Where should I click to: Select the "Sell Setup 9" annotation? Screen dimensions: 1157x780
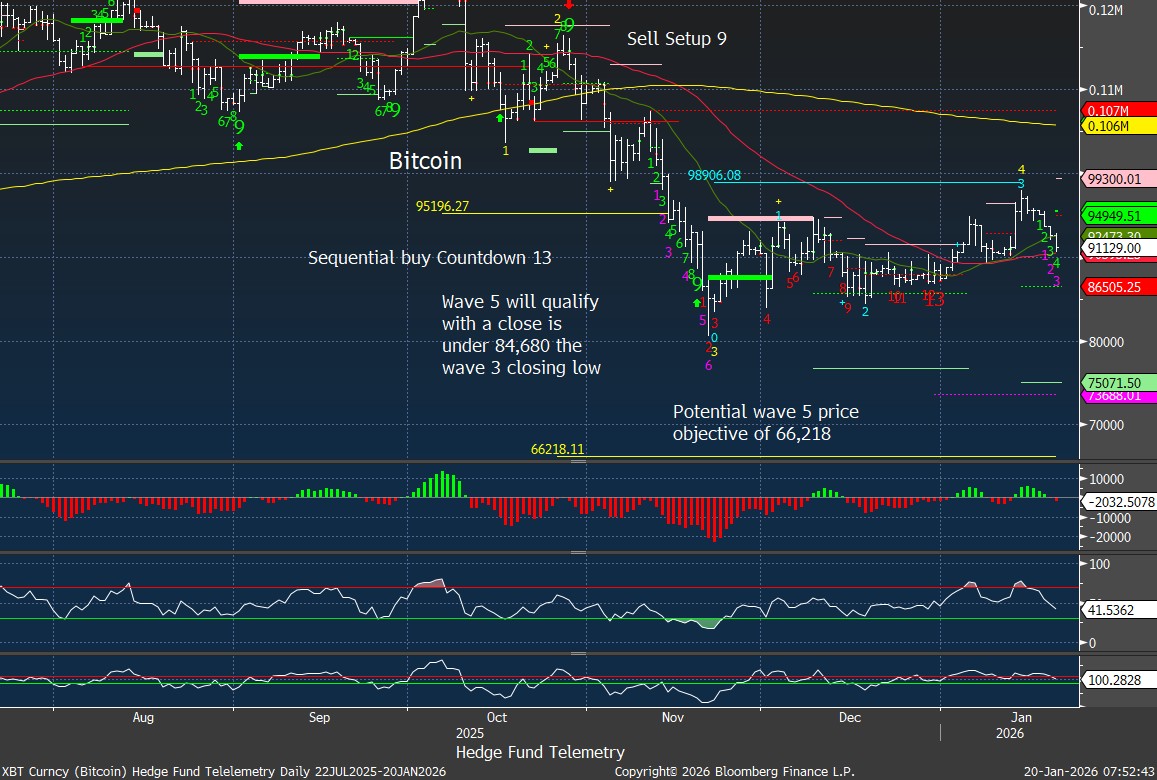coord(676,39)
